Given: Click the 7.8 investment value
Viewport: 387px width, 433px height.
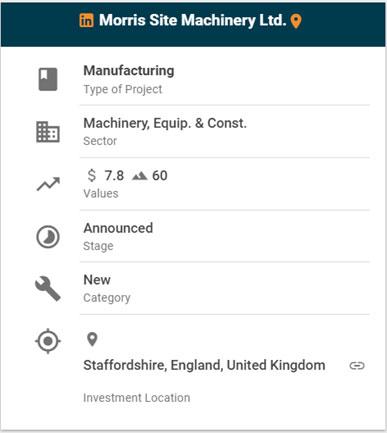Looking at the screenshot, I should tap(114, 176).
